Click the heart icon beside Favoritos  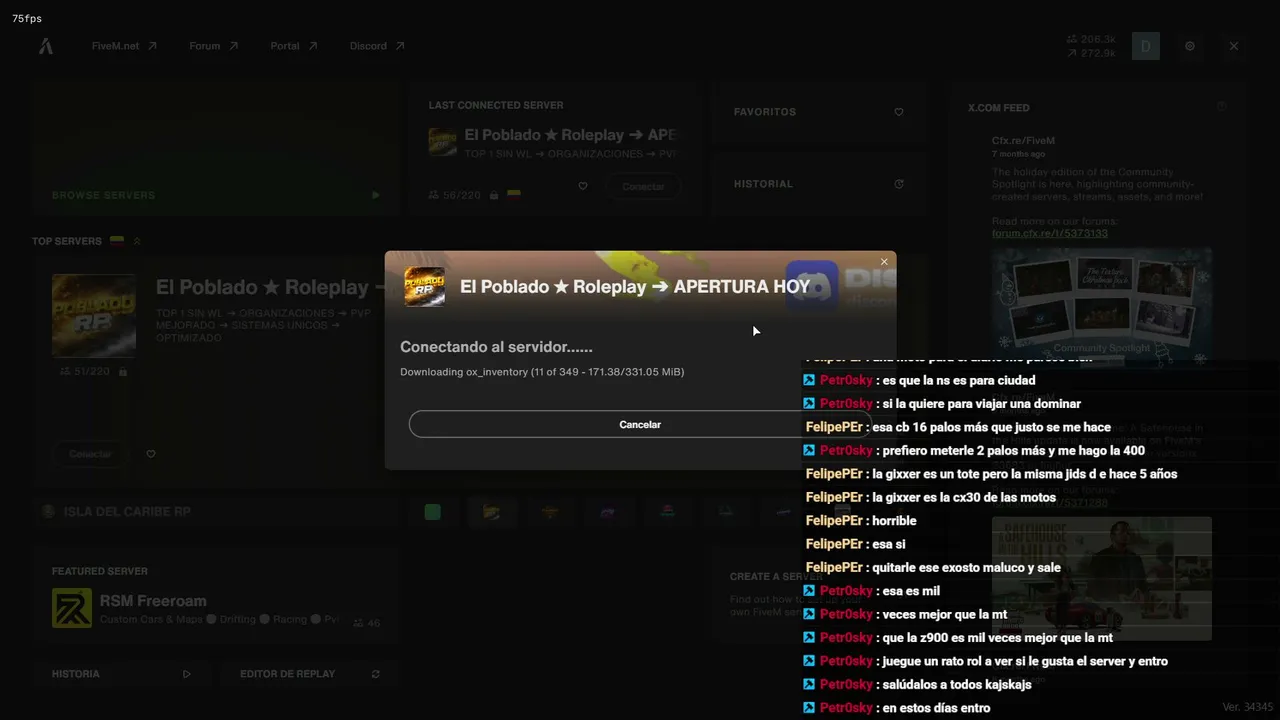coord(899,112)
